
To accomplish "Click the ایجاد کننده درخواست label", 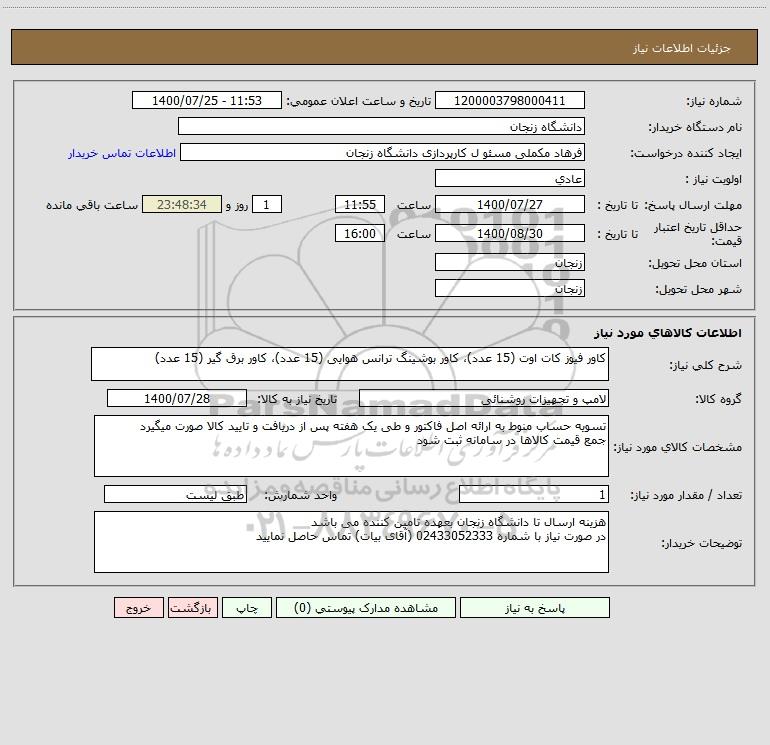I will coord(686,153).
